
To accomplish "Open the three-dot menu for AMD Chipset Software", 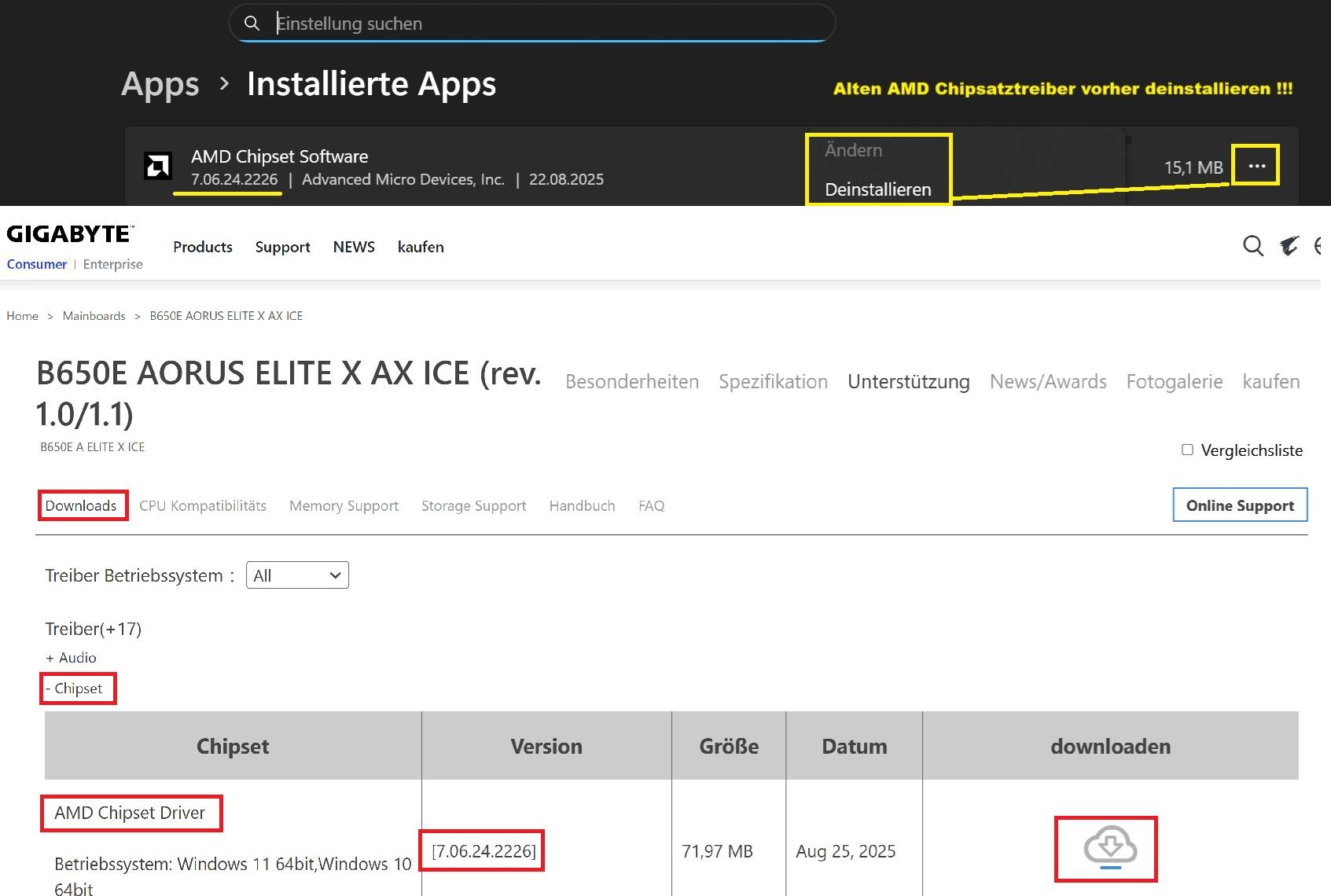I will tap(1256, 166).
